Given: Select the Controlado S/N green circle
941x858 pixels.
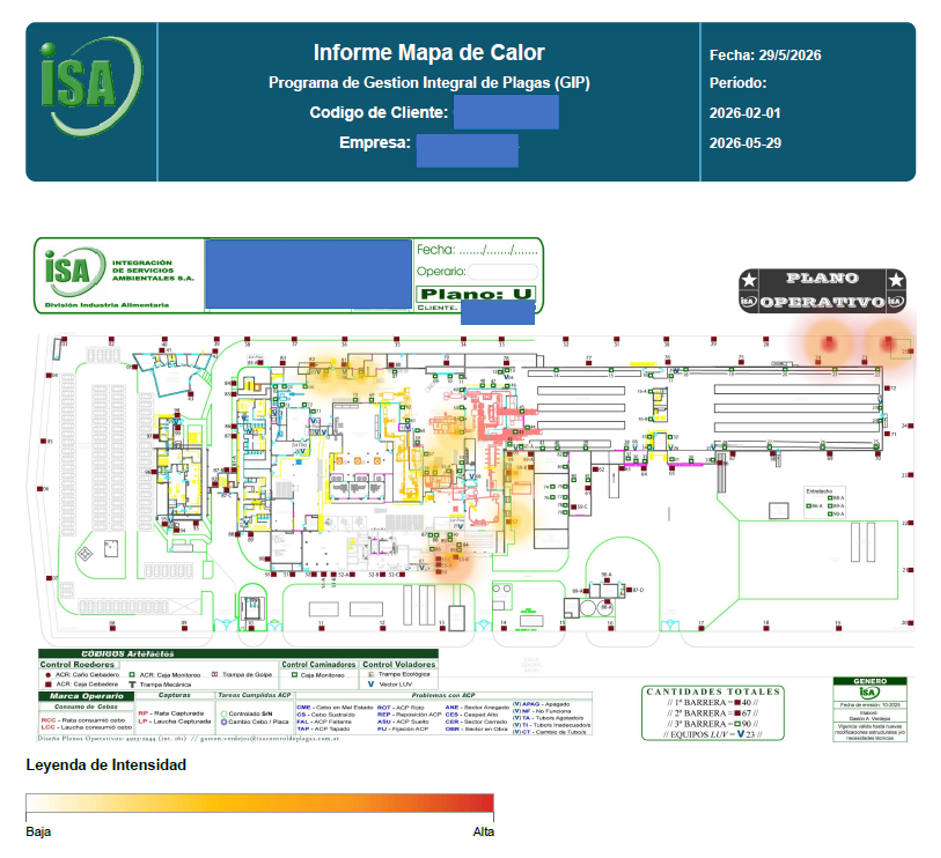Looking at the screenshot, I should coord(224,714).
